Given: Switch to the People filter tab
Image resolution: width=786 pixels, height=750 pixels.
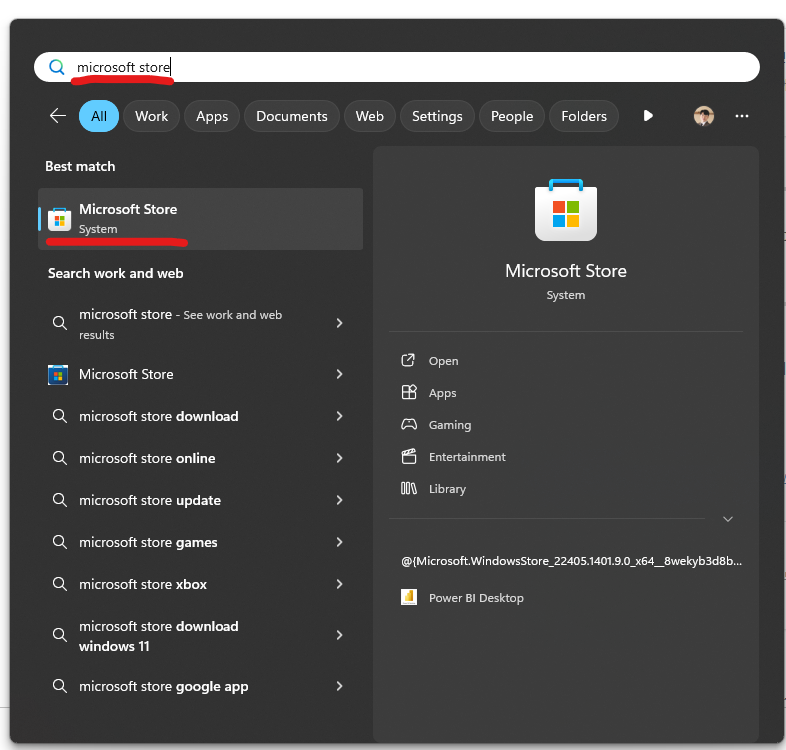Looking at the screenshot, I should (x=512, y=116).
